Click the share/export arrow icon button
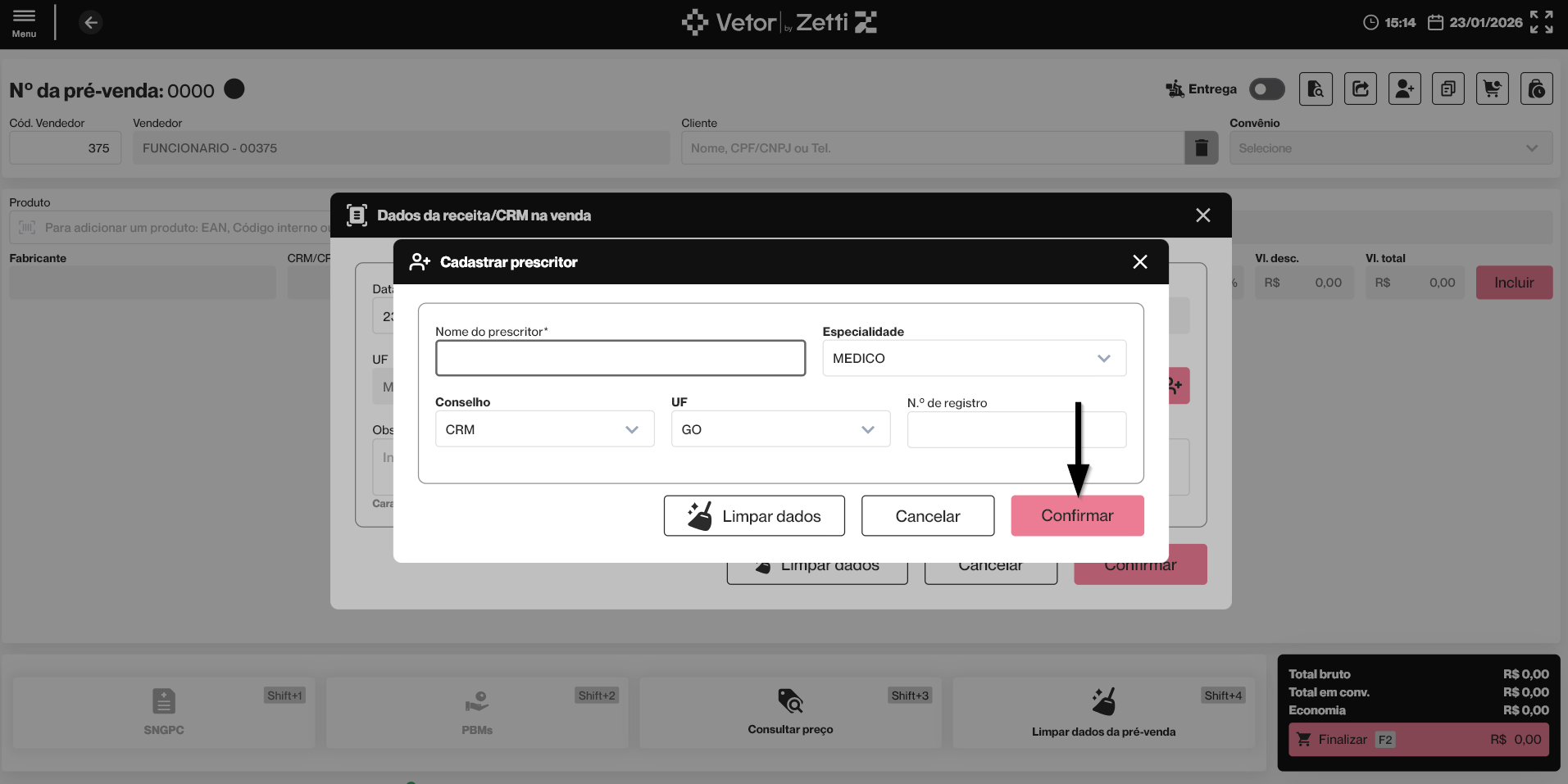 coord(1361,88)
